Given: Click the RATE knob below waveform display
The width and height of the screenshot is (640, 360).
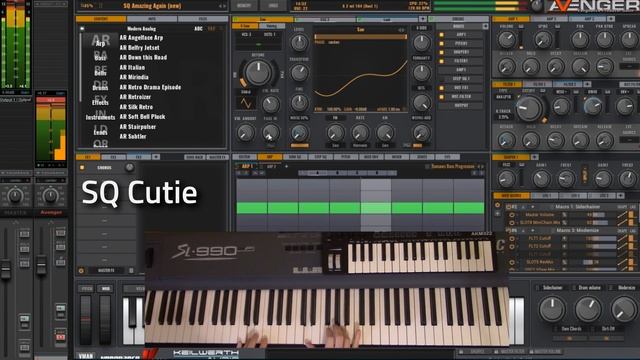Looking at the screenshot, I should [x=360, y=133].
